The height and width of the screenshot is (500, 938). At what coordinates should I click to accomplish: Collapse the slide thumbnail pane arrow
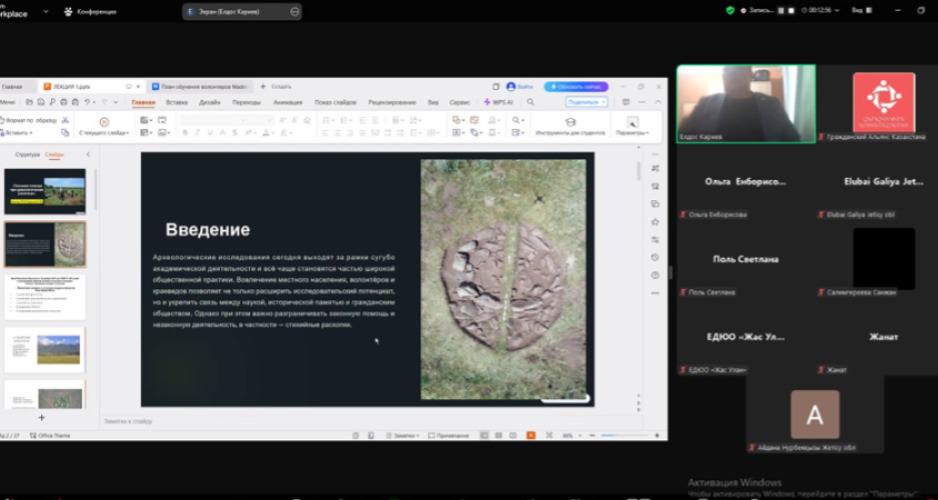[89, 155]
